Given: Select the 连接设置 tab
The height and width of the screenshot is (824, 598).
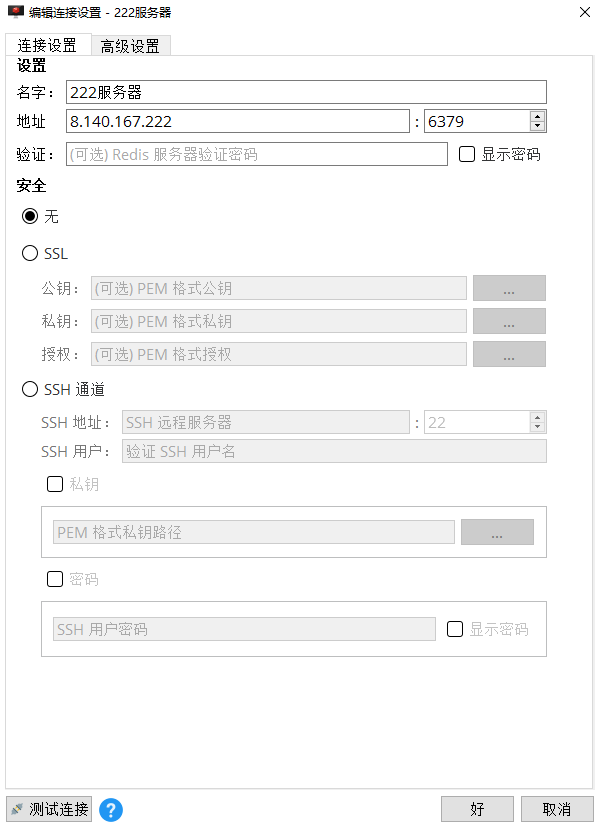Looking at the screenshot, I should 48,45.
